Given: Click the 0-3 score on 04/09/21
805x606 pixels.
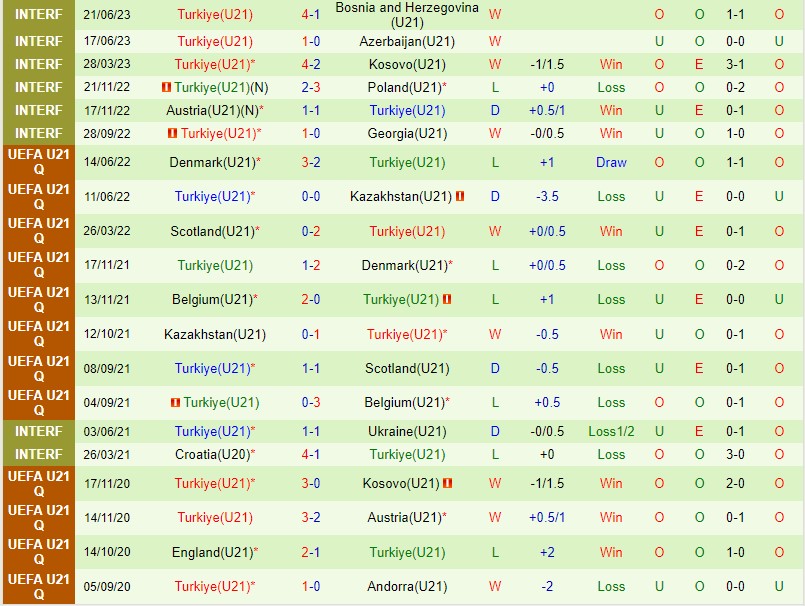Looking at the screenshot, I should coord(311,403).
